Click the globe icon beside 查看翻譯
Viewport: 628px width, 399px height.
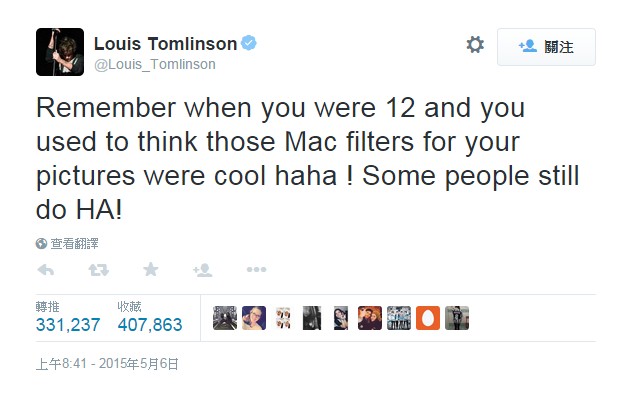41,244
